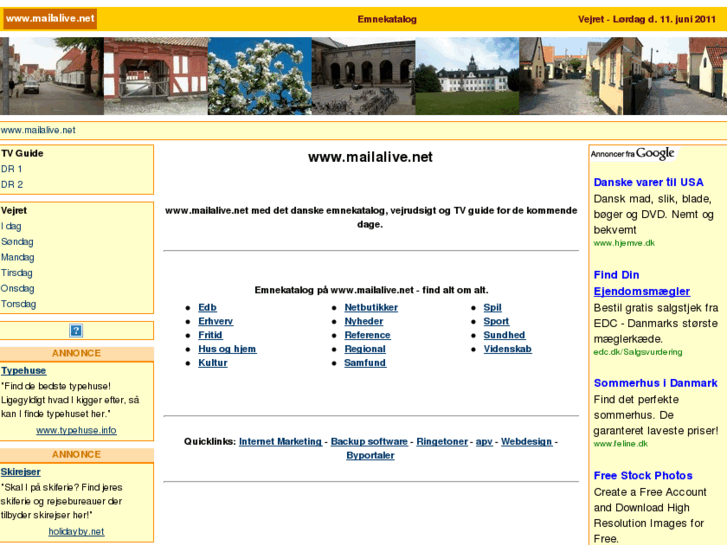Open the Edb category
This screenshot has height=545, width=727.
point(207,308)
